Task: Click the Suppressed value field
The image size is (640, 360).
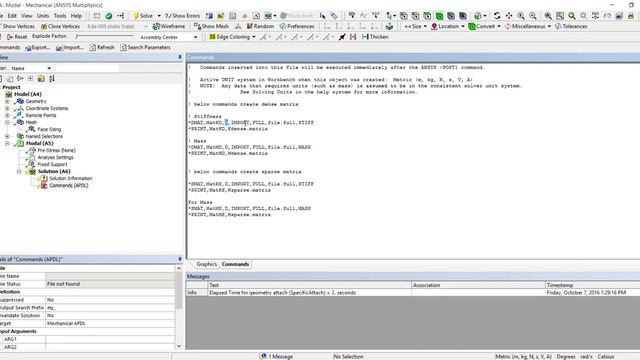Action: (110, 300)
